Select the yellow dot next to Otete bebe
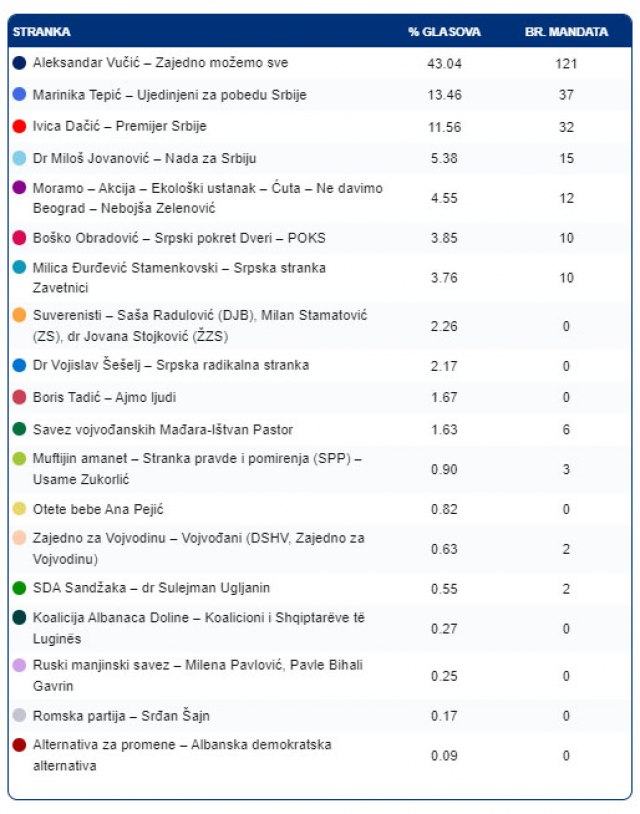640x814 pixels. (19, 508)
